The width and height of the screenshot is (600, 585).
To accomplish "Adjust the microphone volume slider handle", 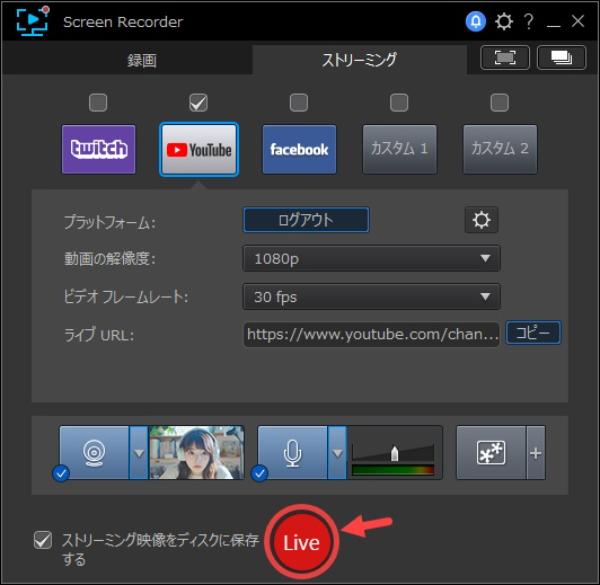I will [x=395, y=453].
